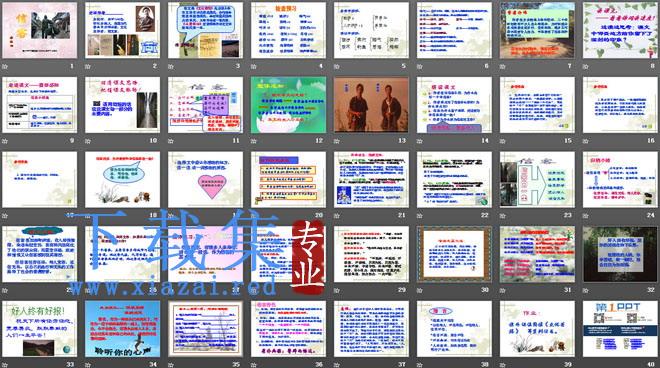This screenshot has width=660, height=368.
Task: Click animation star icon under slide 29
Action: point(337,290)
